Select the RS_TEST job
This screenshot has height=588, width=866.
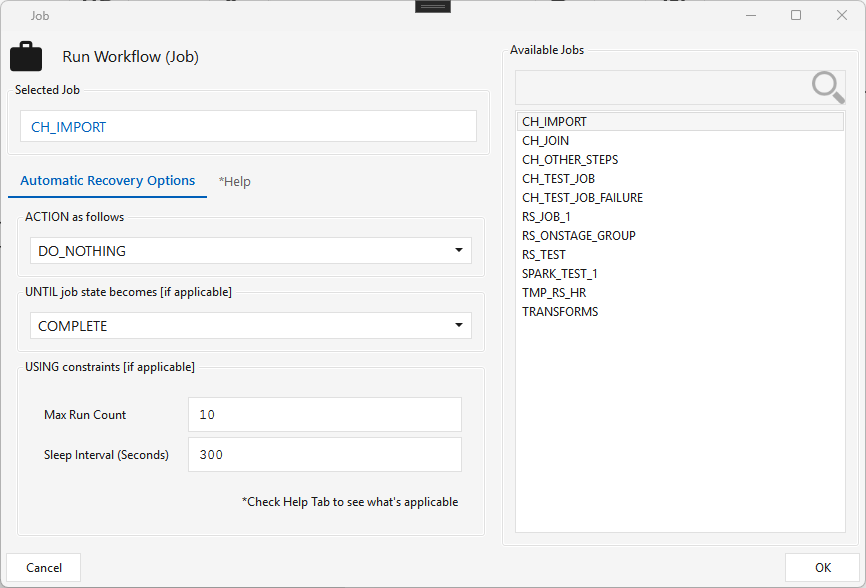(x=680, y=255)
